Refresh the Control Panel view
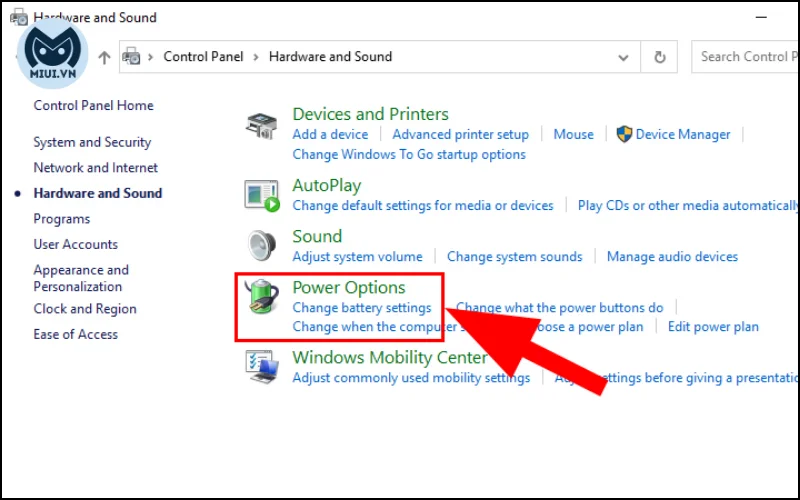 pos(660,57)
